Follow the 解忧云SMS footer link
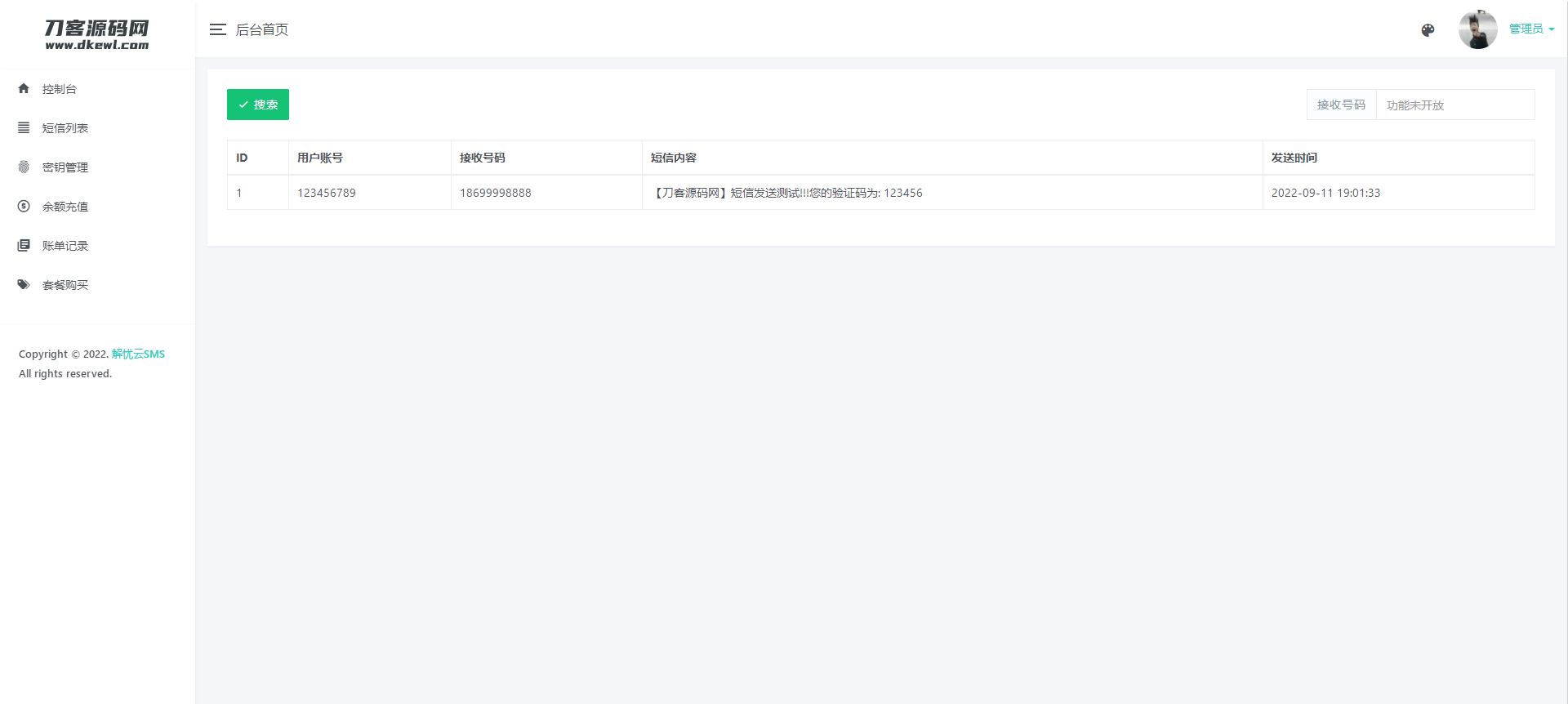This screenshot has width=1568, height=704. (x=138, y=354)
